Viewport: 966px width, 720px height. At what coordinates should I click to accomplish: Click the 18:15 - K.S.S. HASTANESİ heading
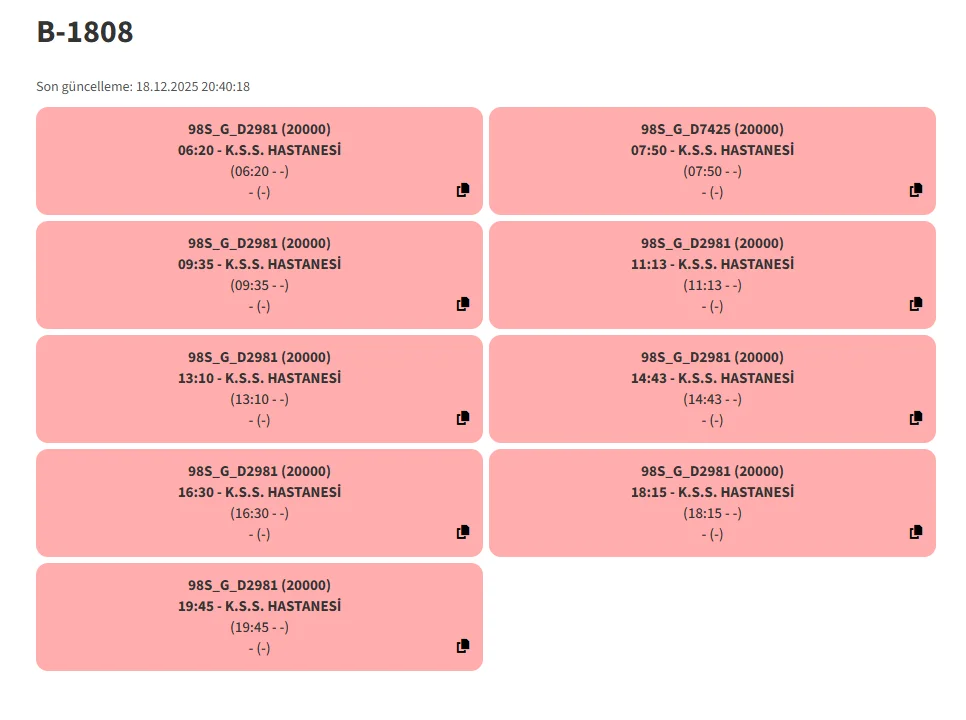(712, 492)
